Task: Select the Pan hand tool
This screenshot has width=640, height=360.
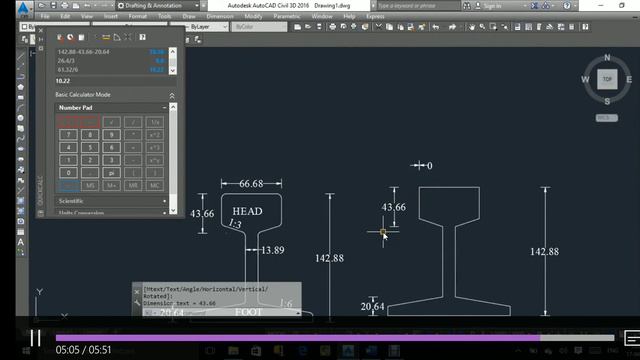Action: 471,27
